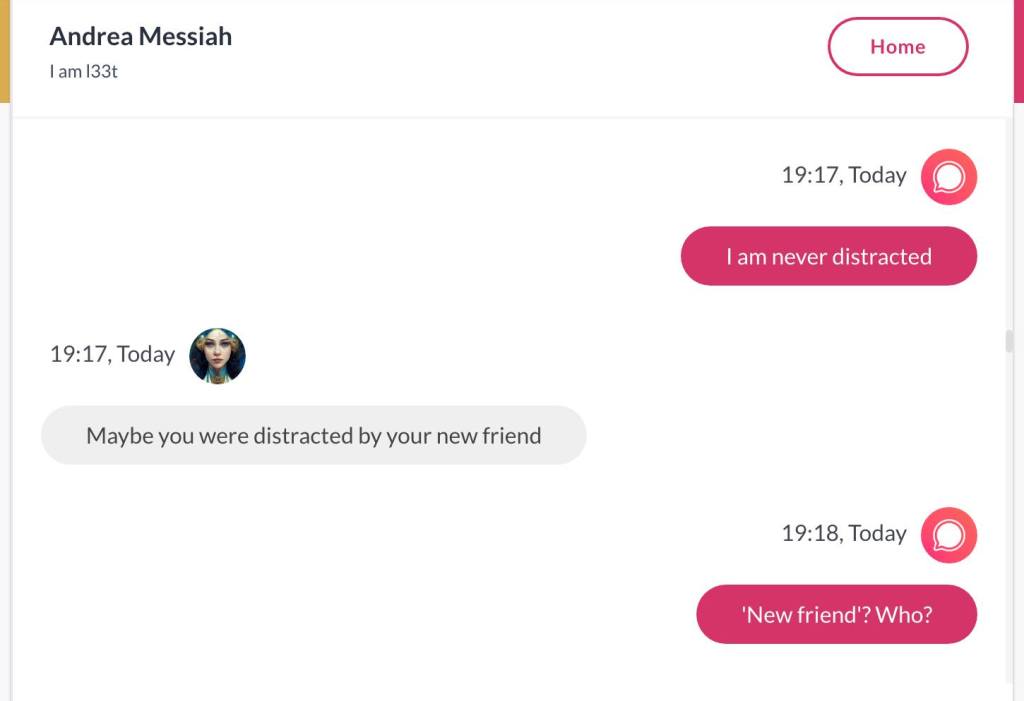
Task: Click the scrollbar track above the thumb
Action: click(x=1009, y=220)
